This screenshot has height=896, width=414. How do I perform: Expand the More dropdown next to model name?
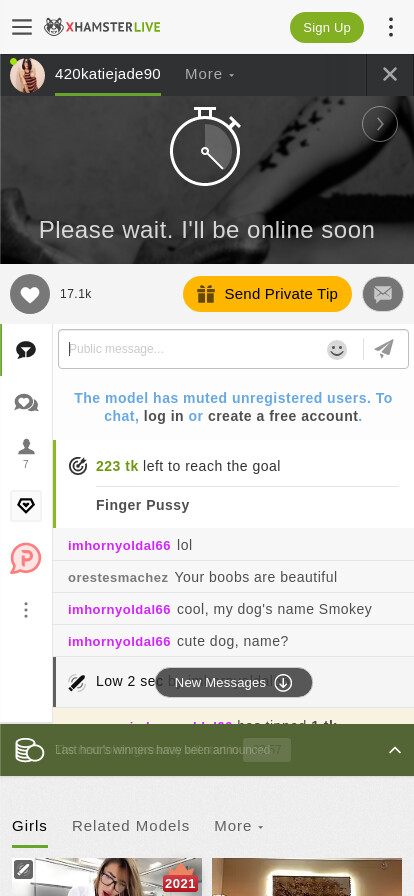(x=209, y=74)
